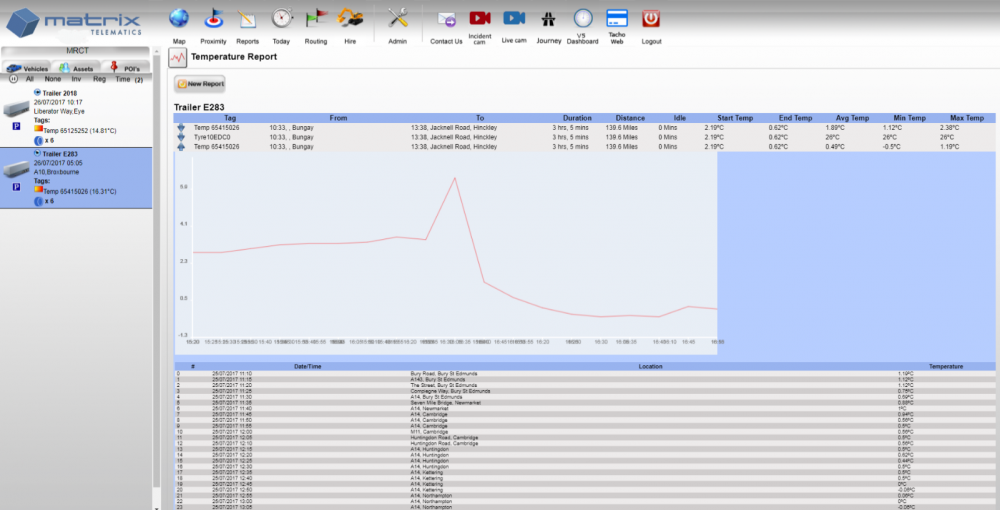Screen dimensions: 1000x510
Task: Click the Matrix Telematics logo
Action: coord(73,23)
